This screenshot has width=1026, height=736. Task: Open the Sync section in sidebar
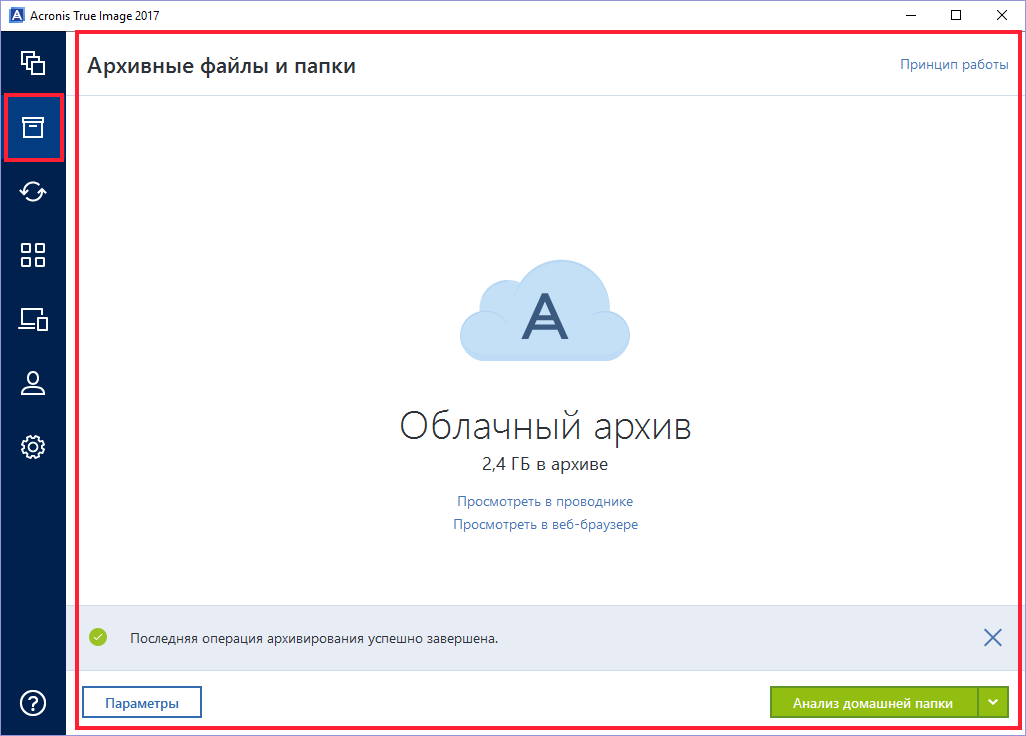33,191
